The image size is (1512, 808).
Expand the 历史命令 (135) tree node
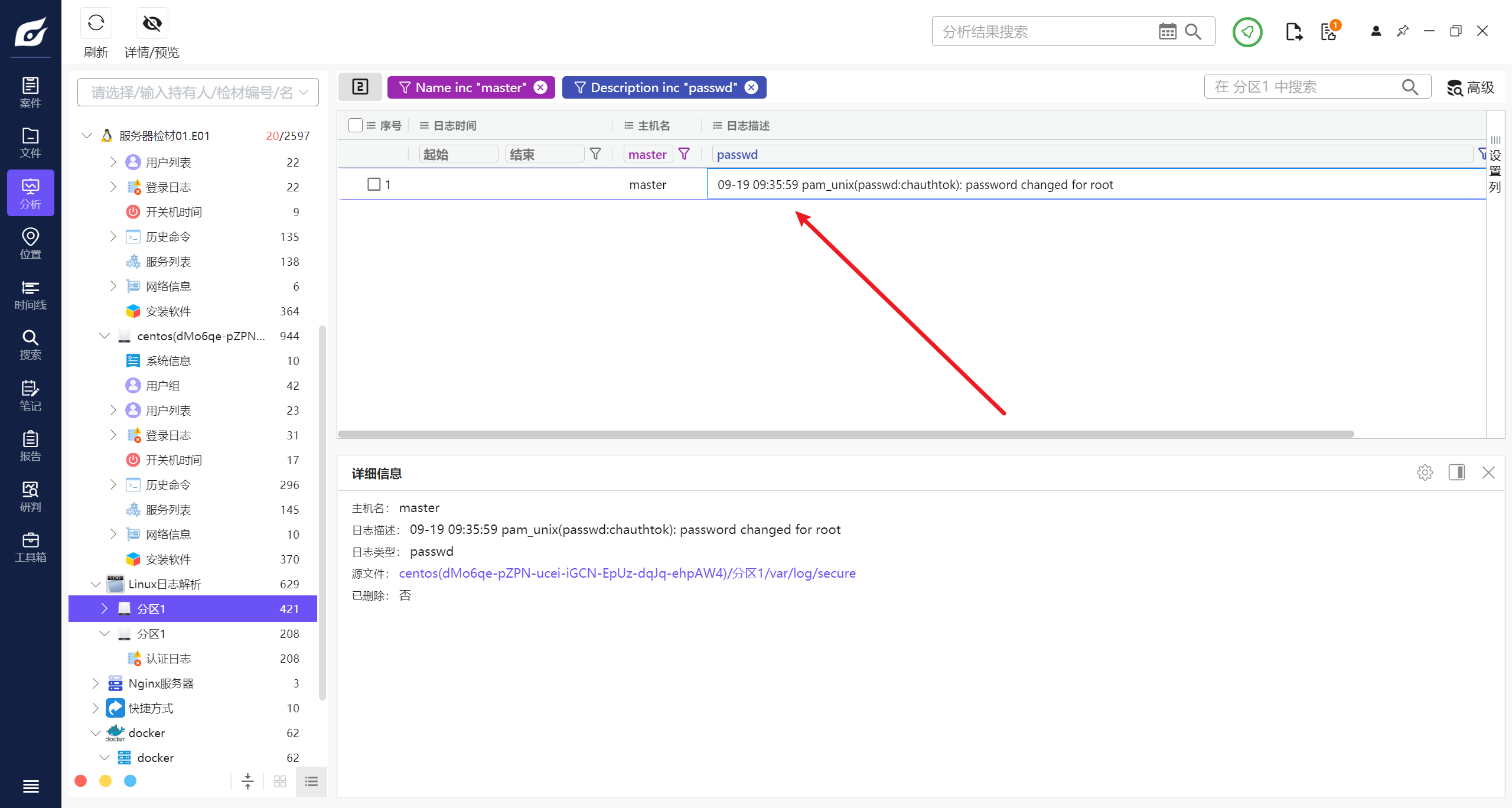113,237
